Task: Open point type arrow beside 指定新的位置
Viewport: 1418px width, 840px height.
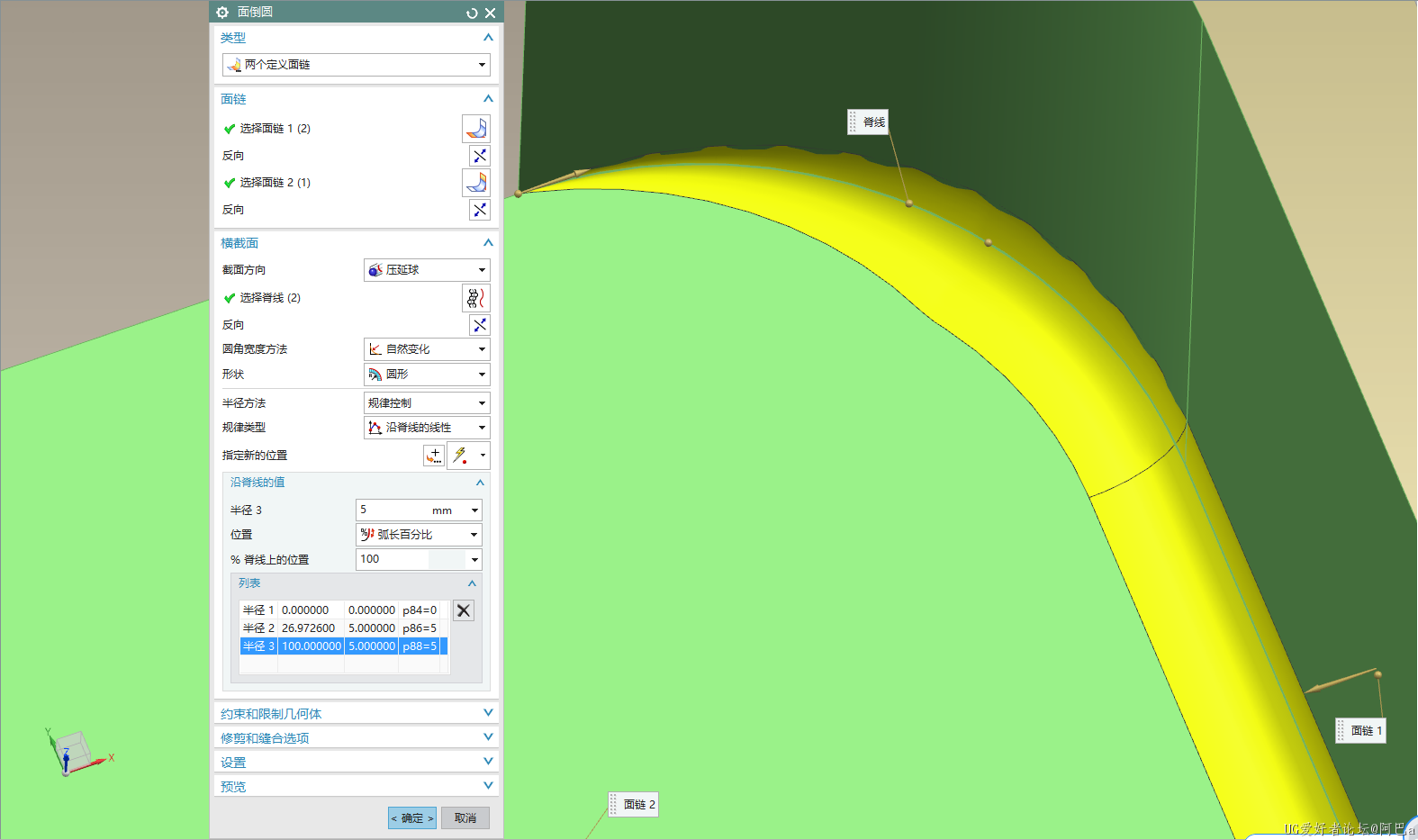Action: pyautogui.click(x=483, y=456)
